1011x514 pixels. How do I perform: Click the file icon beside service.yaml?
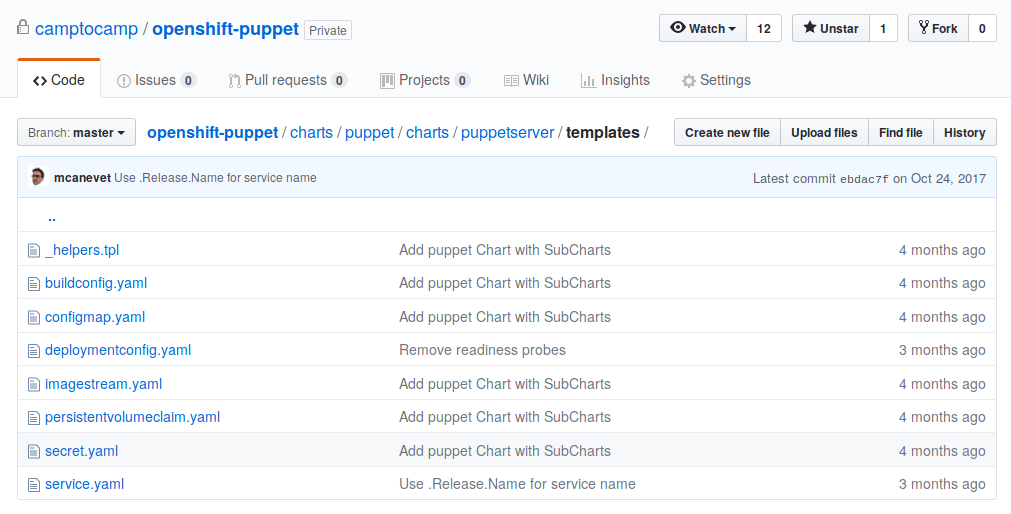click(34, 485)
